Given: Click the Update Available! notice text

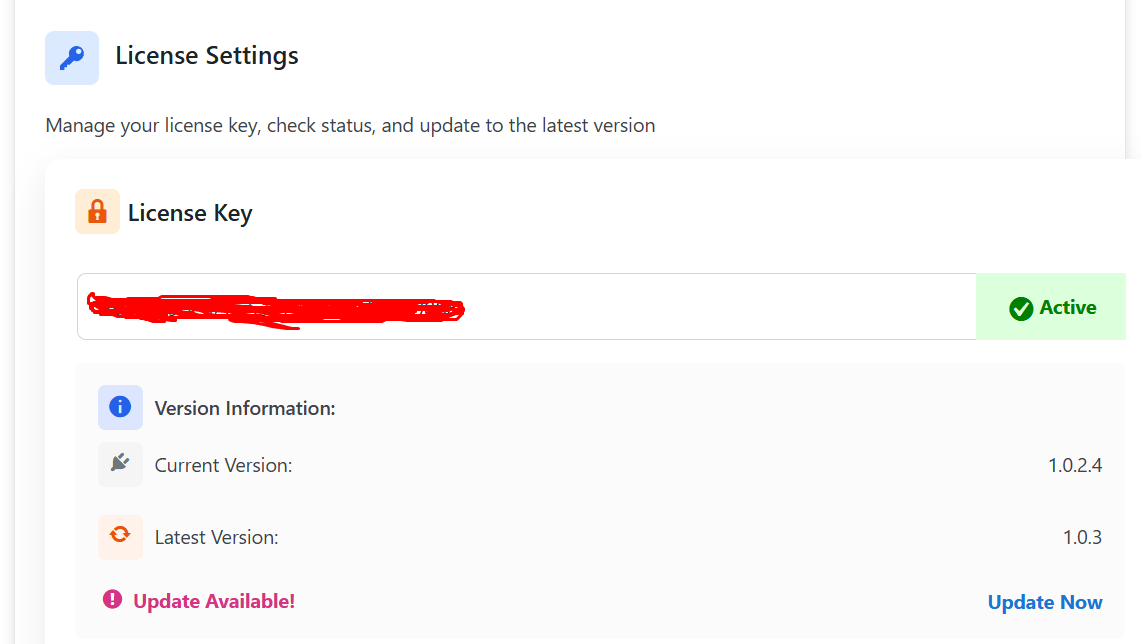Looking at the screenshot, I should [214, 601].
